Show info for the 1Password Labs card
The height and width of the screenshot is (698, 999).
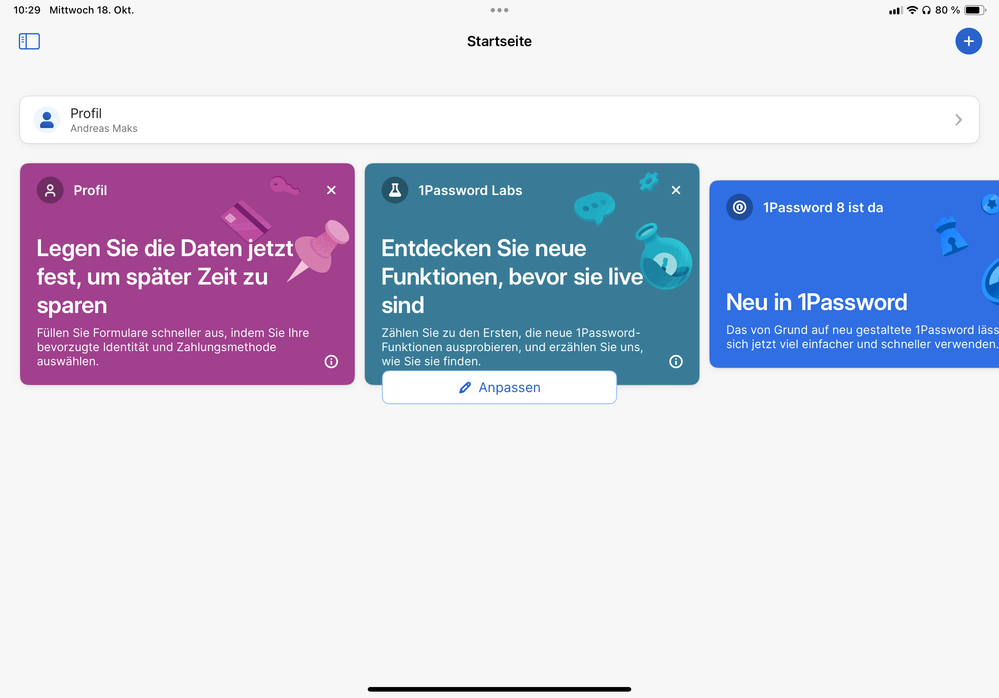click(676, 362)
